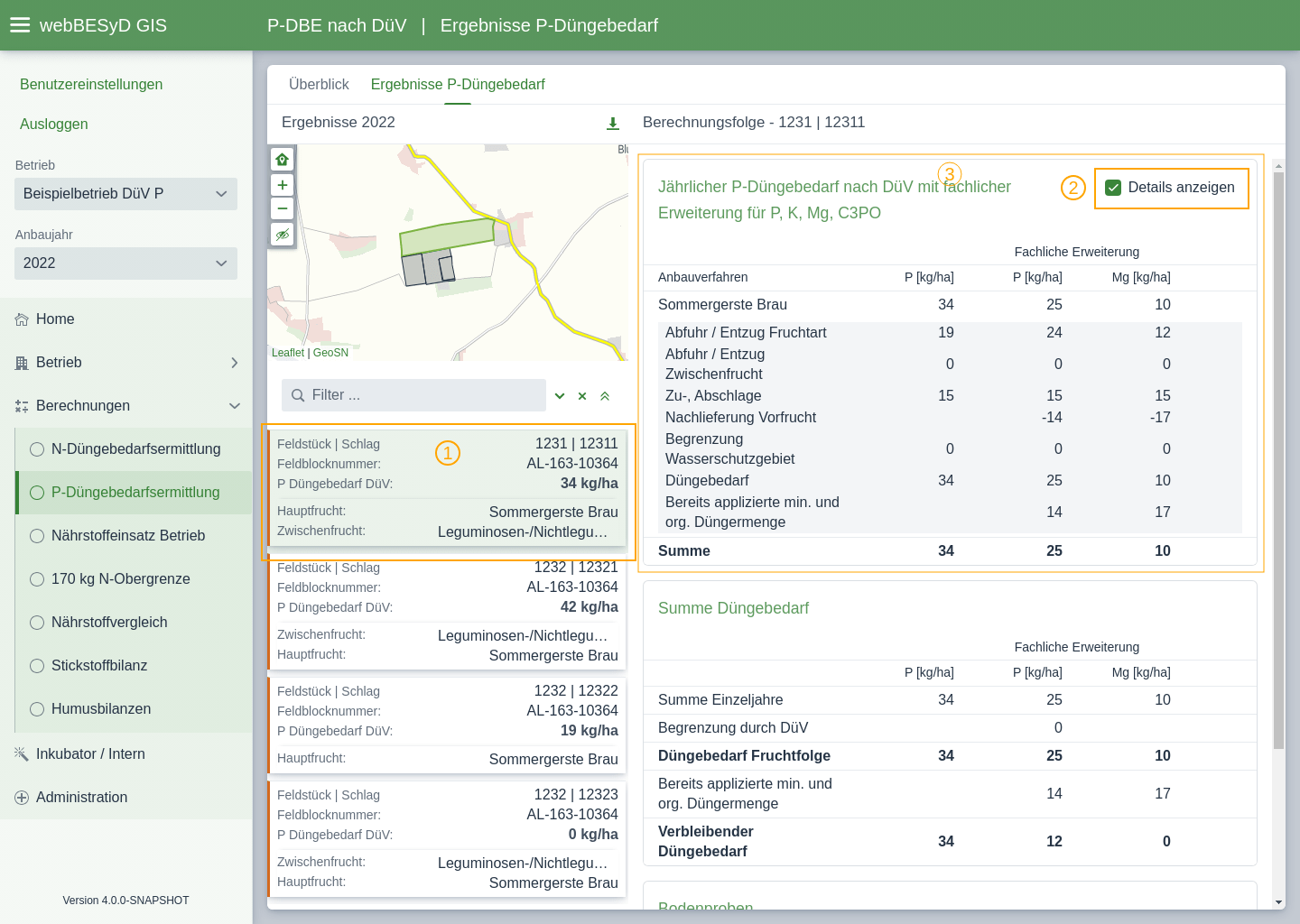
Task: Open Home in the sidebar
Action: (x=125, y=319)
